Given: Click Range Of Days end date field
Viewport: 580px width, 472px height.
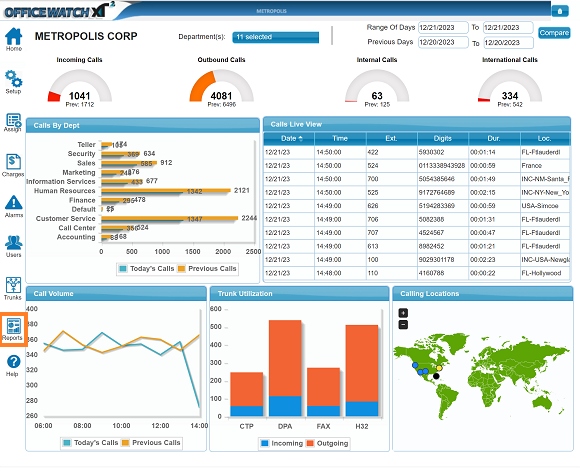Looking at the screenshot, I should pyautogui.click(x=508, y=27).
